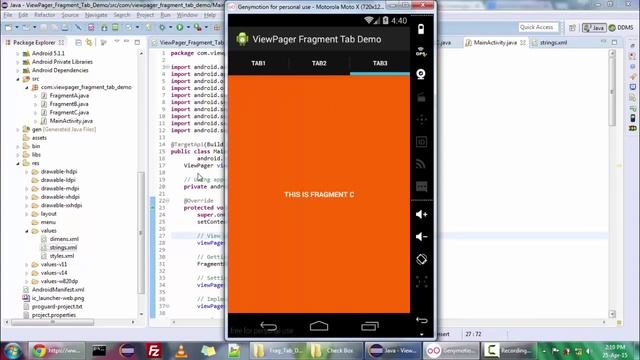Viewport: 640px width, 360px height.
Task: Switch to DDMS perspective
Action: [x=621, y=28]
